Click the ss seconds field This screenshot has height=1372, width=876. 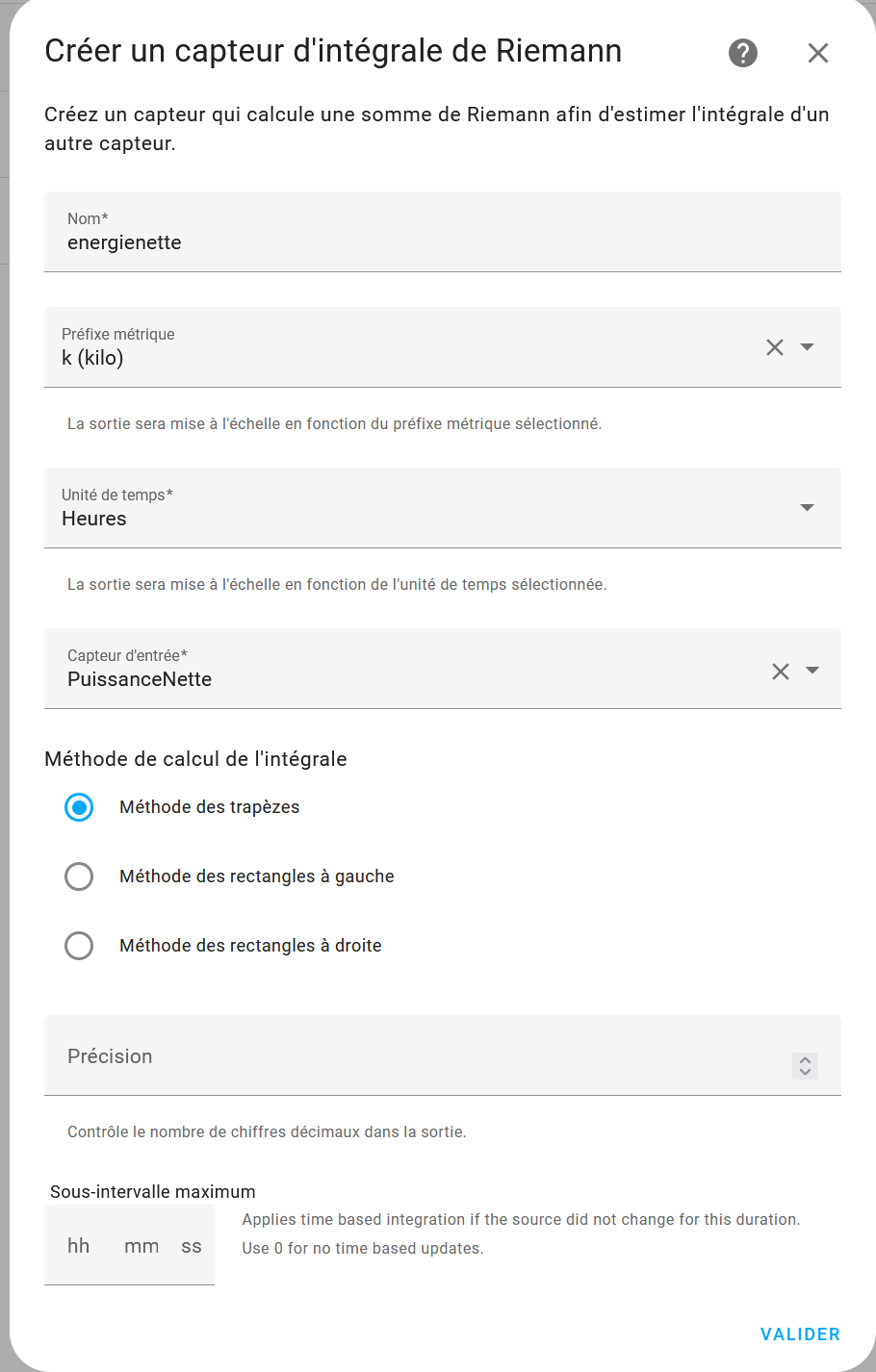coord(192,1246)
